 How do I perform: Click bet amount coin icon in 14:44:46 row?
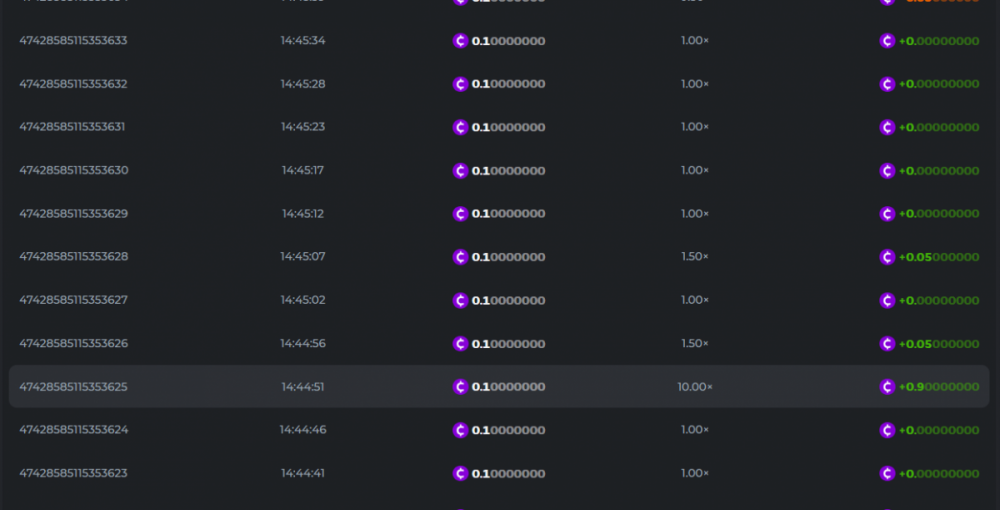(x=460, y=430)
